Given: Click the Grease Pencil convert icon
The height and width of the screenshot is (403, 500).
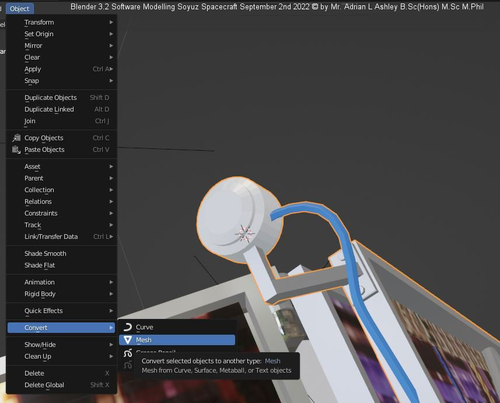Looking at the screenshot, I should point(128,353).
